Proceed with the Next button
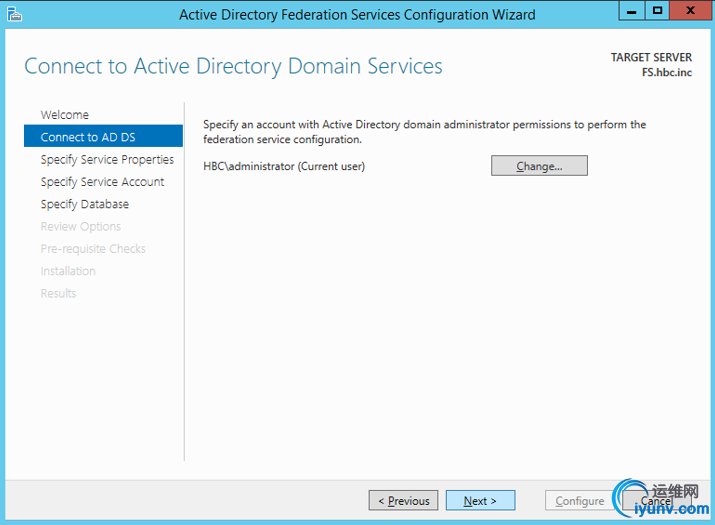Screen dimensions: 715x525 click(480, 500)
